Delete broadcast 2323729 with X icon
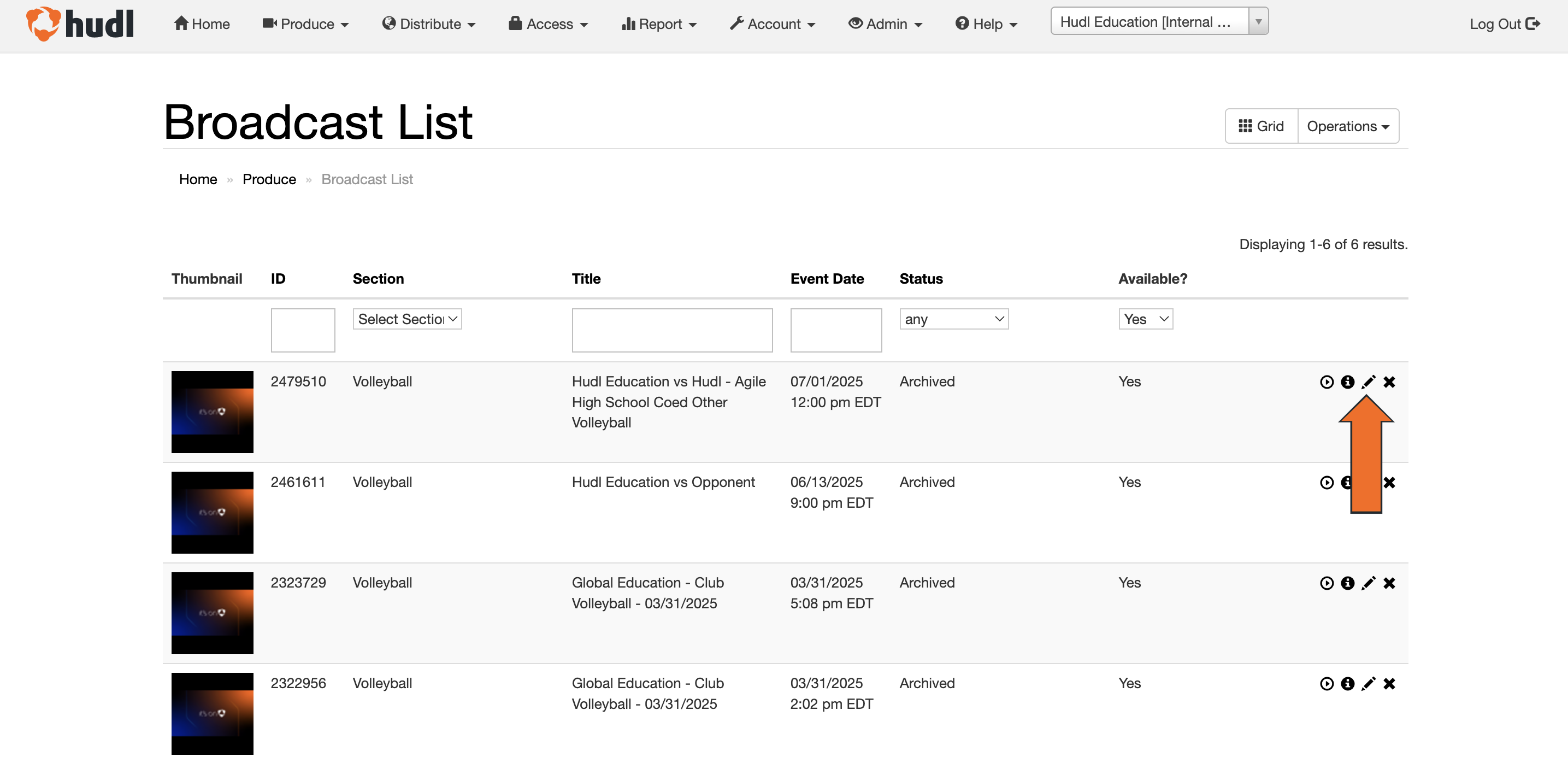This screenshot has width=1568, height=763. tap(1389, 583)
